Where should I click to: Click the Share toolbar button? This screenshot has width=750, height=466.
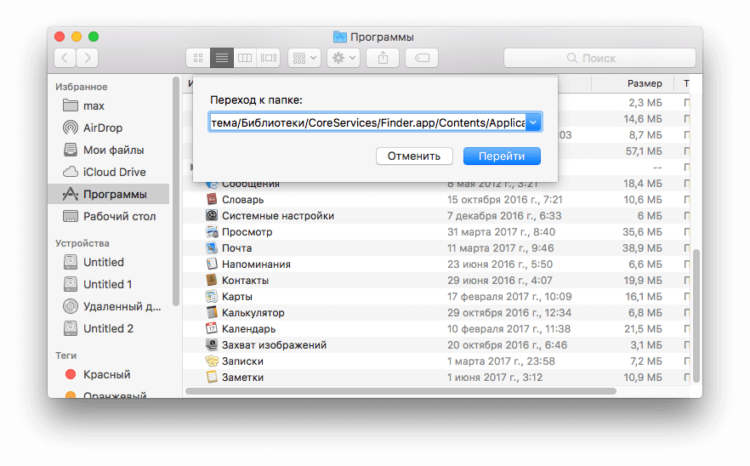pyautogui.click(x=383, y=58)
